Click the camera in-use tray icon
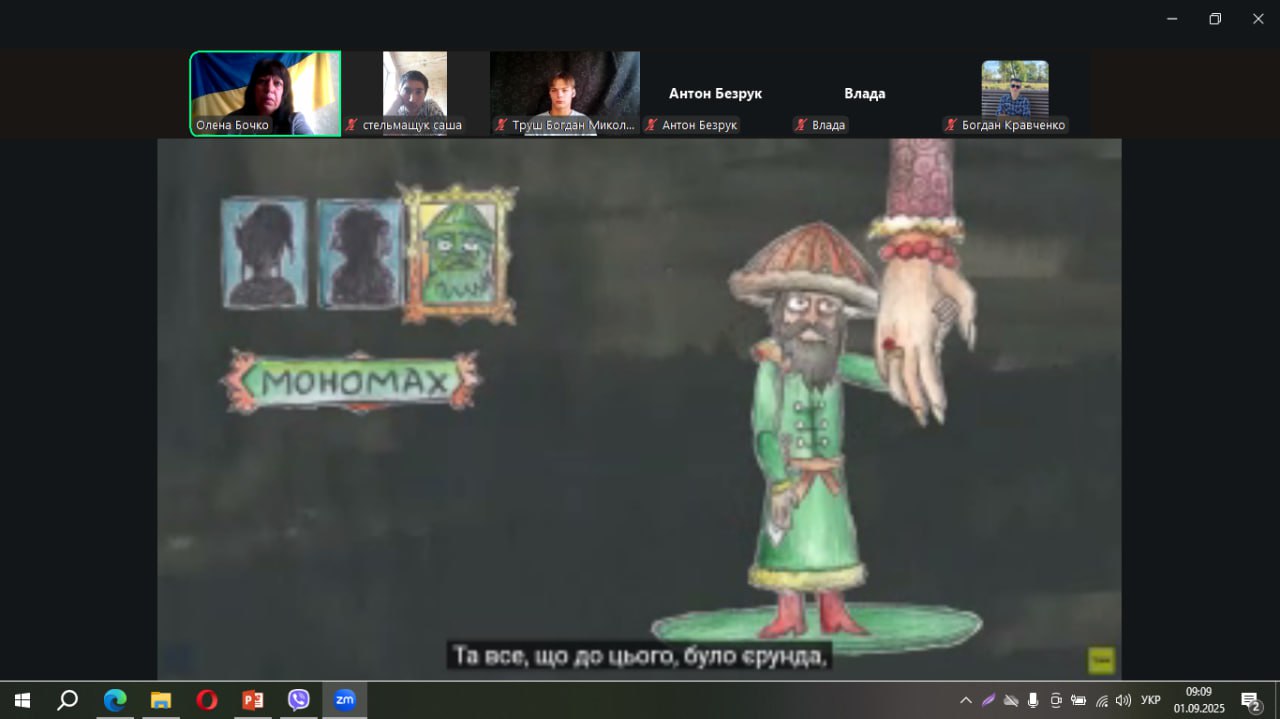The width and height of the screenshot is (1280, 719). (1056, 700)
